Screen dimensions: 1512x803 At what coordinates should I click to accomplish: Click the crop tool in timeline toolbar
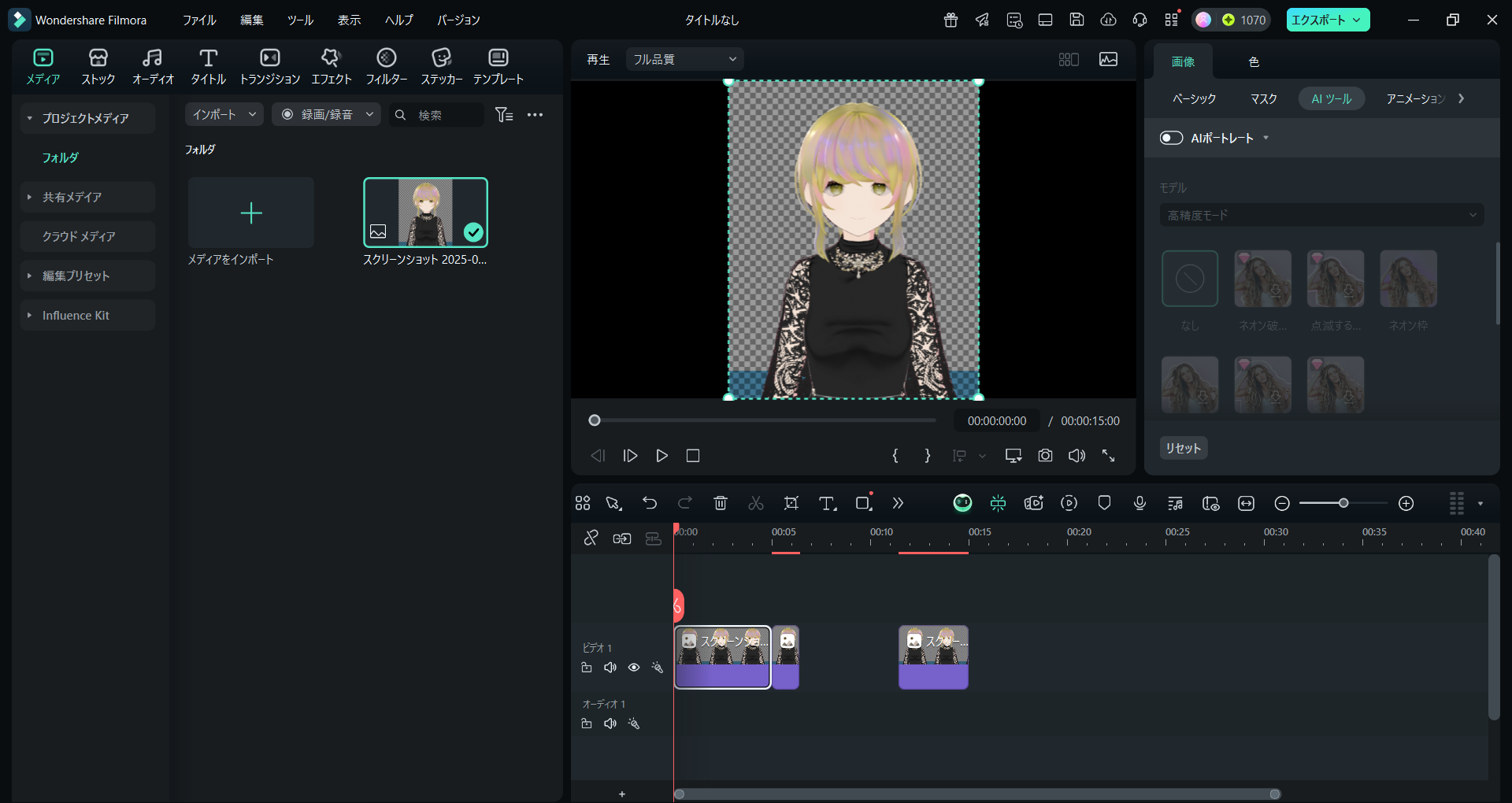791,503
